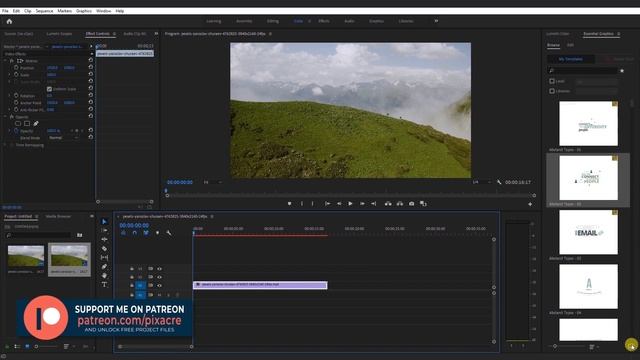Activate the Pen tool in the toolbar
The width and height of the screenshot is (640, 360).
tap(104, 267)
